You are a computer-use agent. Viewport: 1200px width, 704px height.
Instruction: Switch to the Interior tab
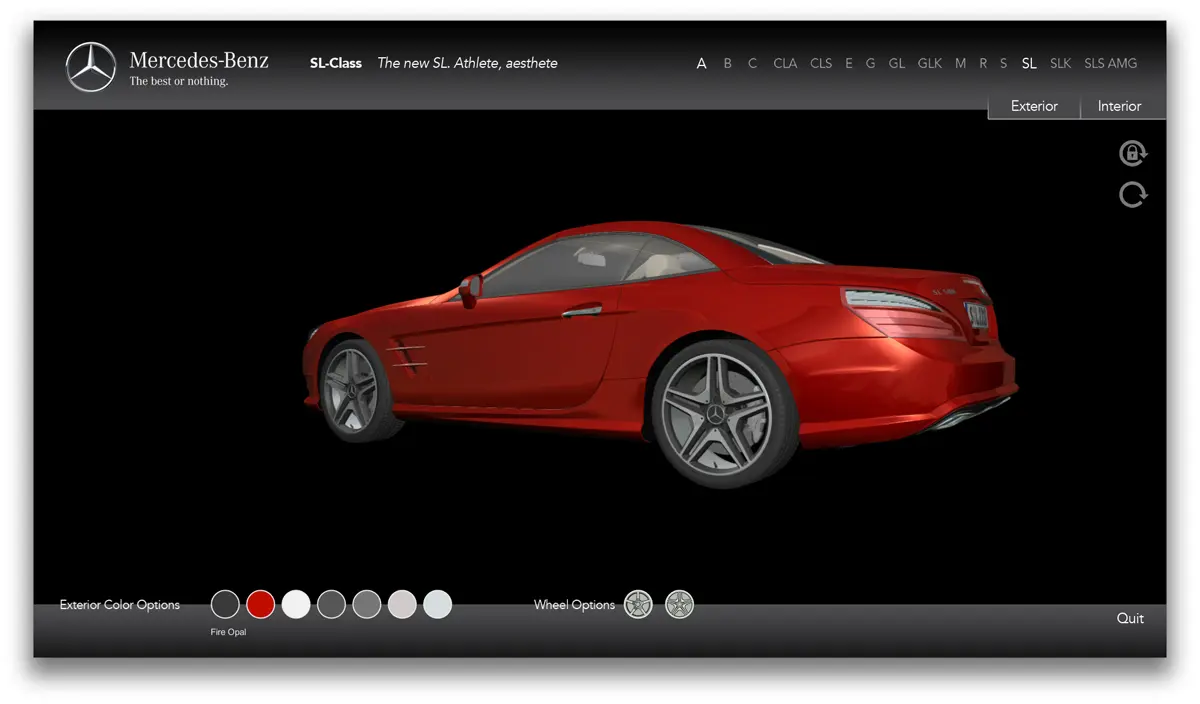[1120, 106]
